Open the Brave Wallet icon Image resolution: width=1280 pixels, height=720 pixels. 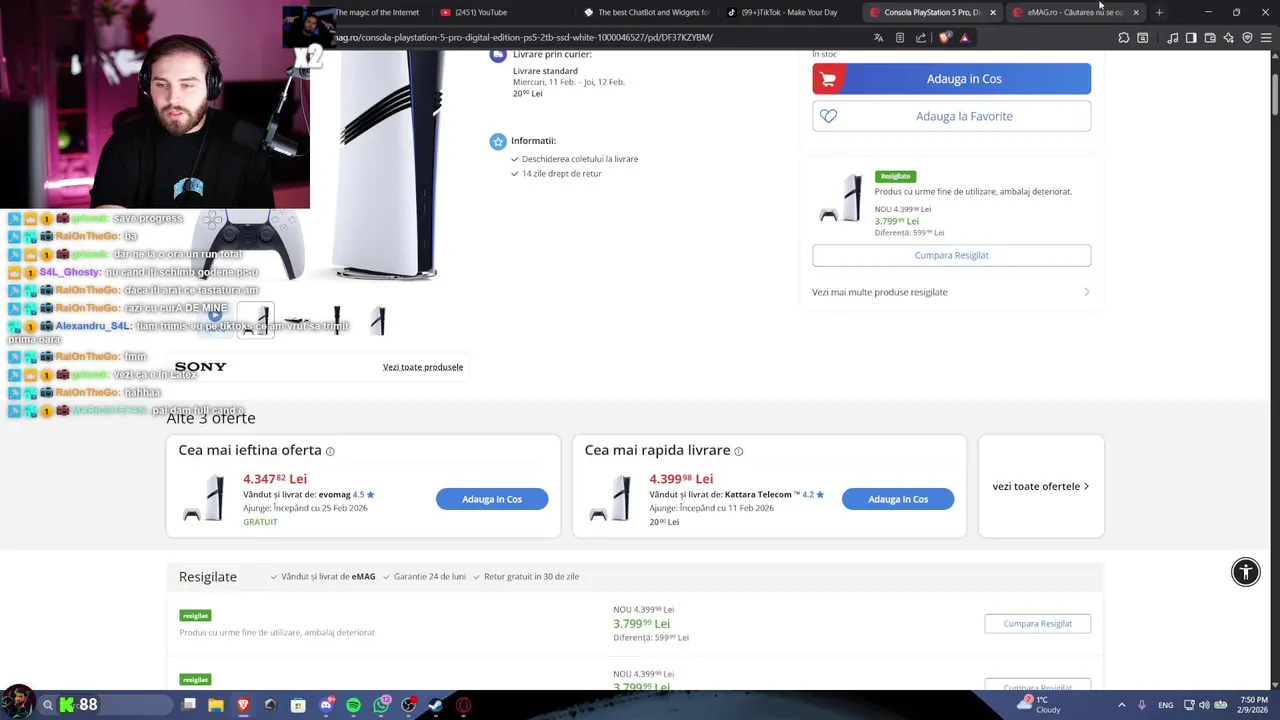pos(1210,38)
